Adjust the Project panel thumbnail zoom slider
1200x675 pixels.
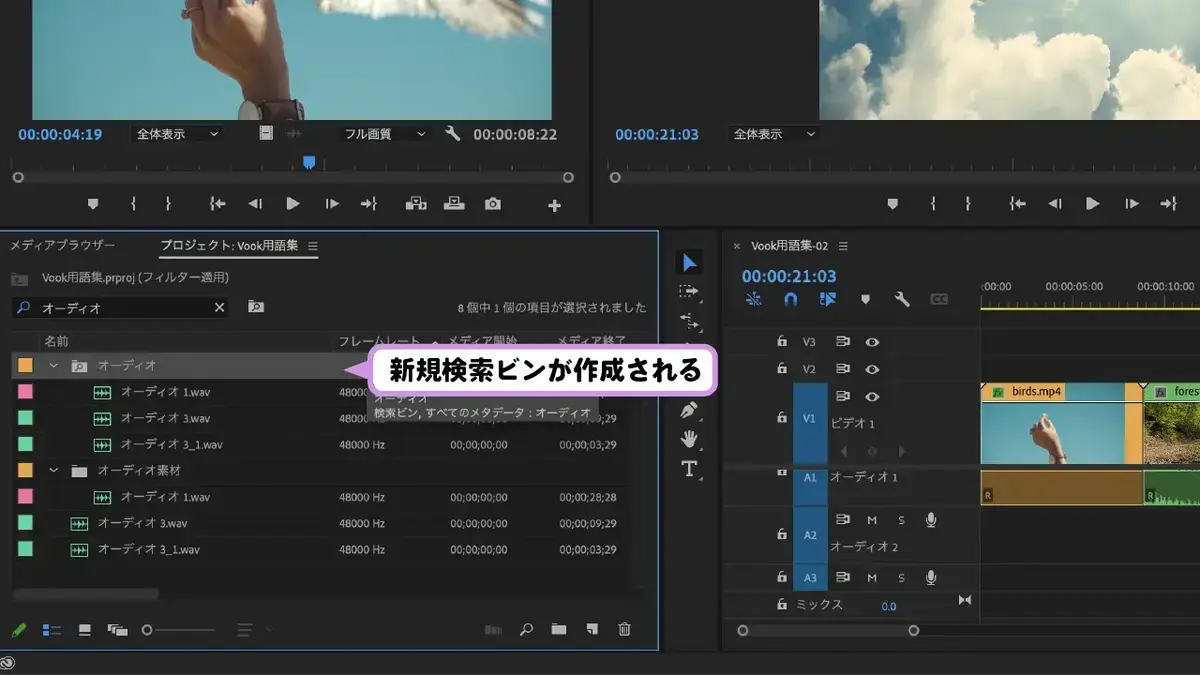point(179,630)
